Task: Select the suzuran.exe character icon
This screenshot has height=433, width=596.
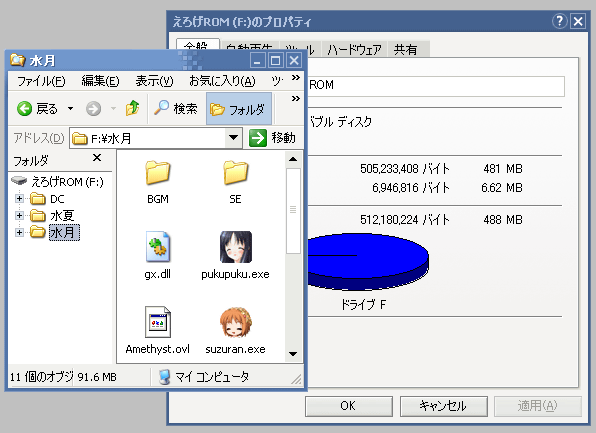Action: 236,322
